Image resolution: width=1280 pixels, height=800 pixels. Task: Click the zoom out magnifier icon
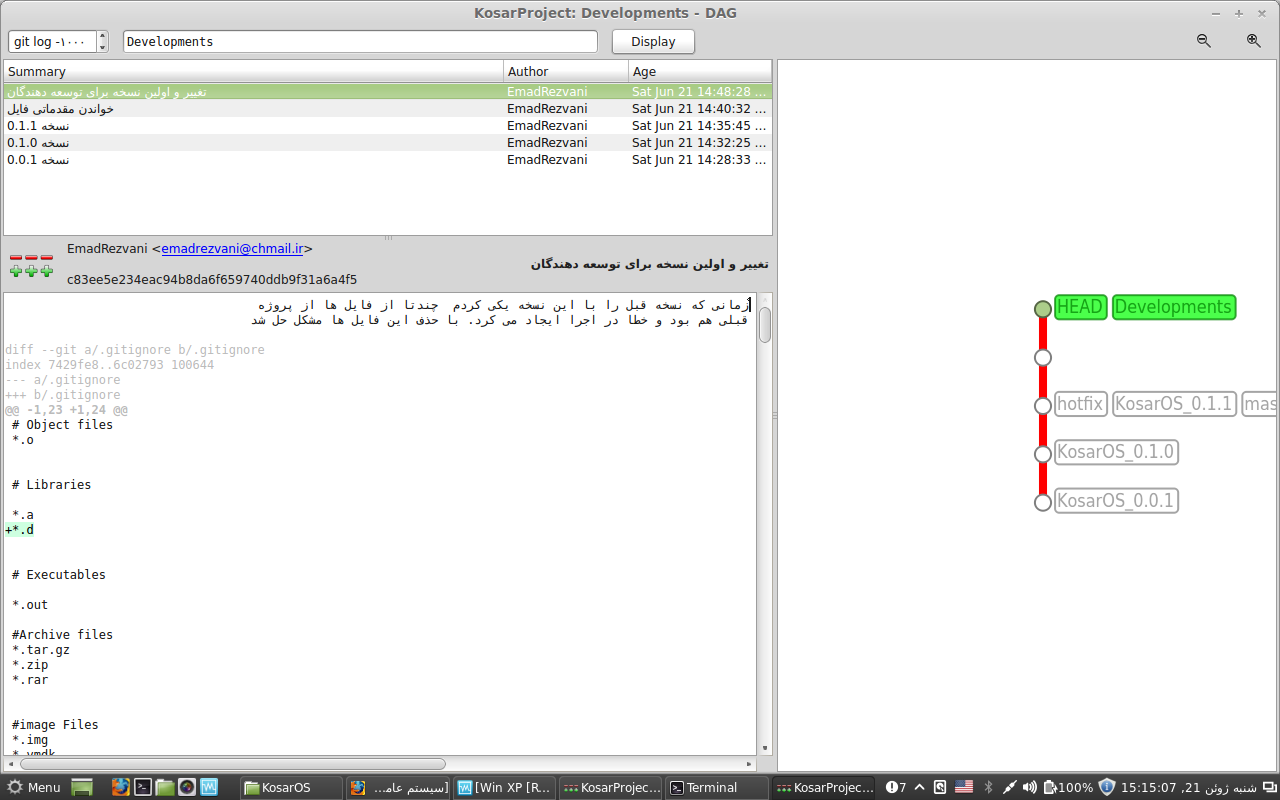(x=1203, y=41)
